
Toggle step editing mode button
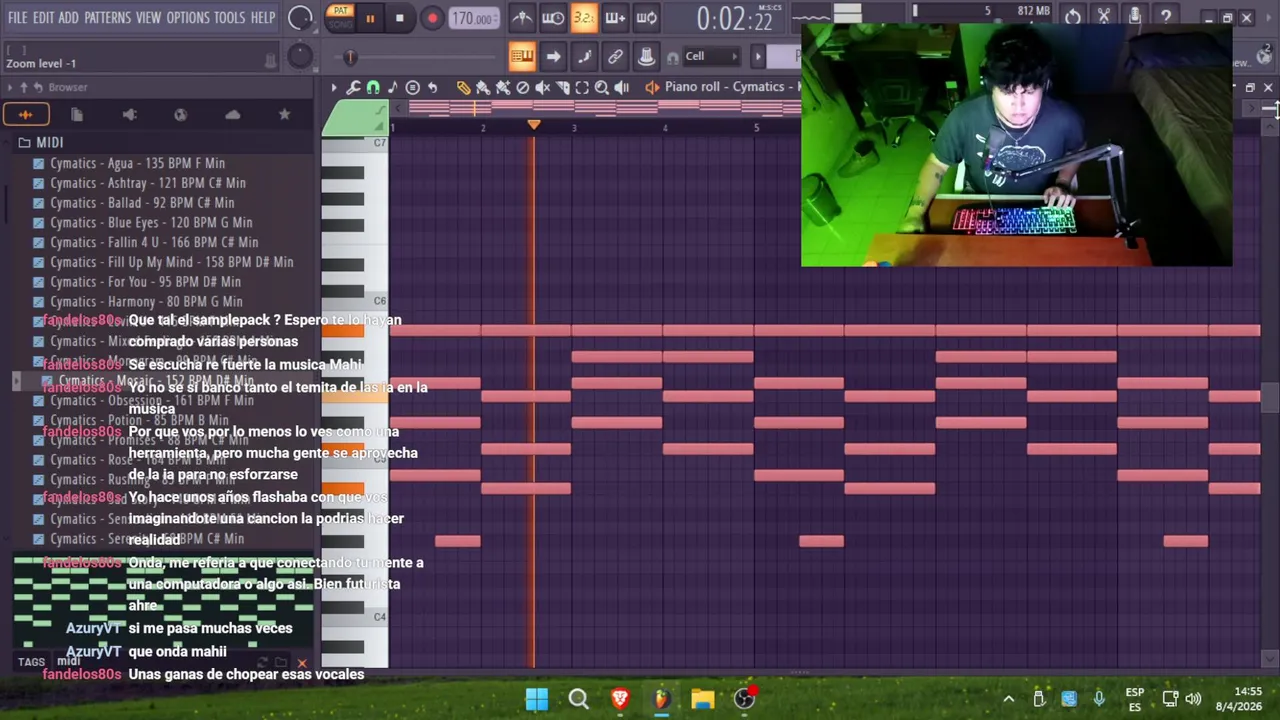[584, 56]
